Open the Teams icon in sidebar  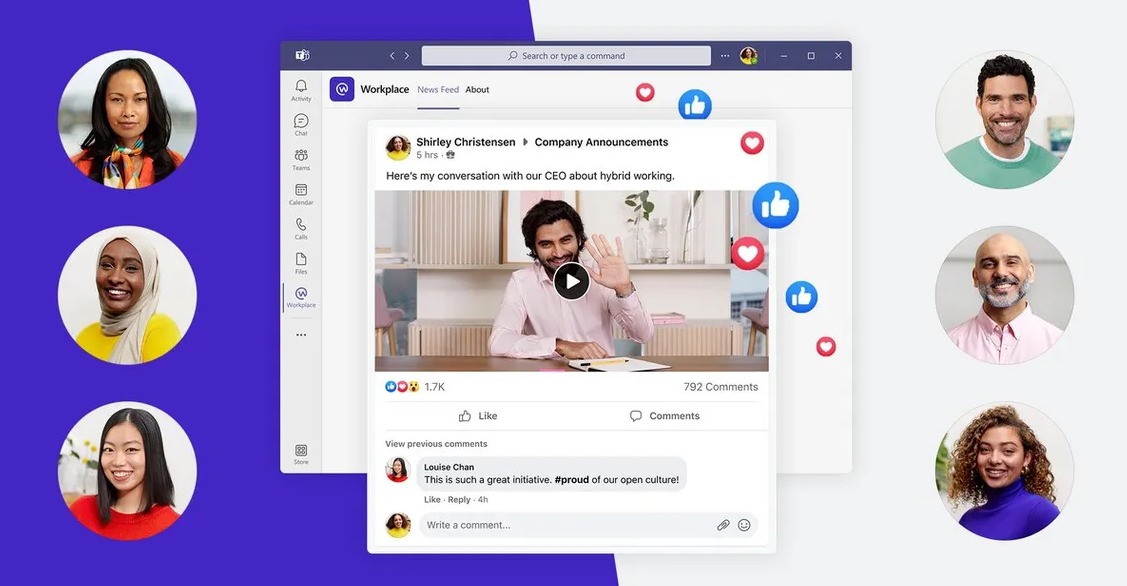pyautogui.click(x=301, y=157)
